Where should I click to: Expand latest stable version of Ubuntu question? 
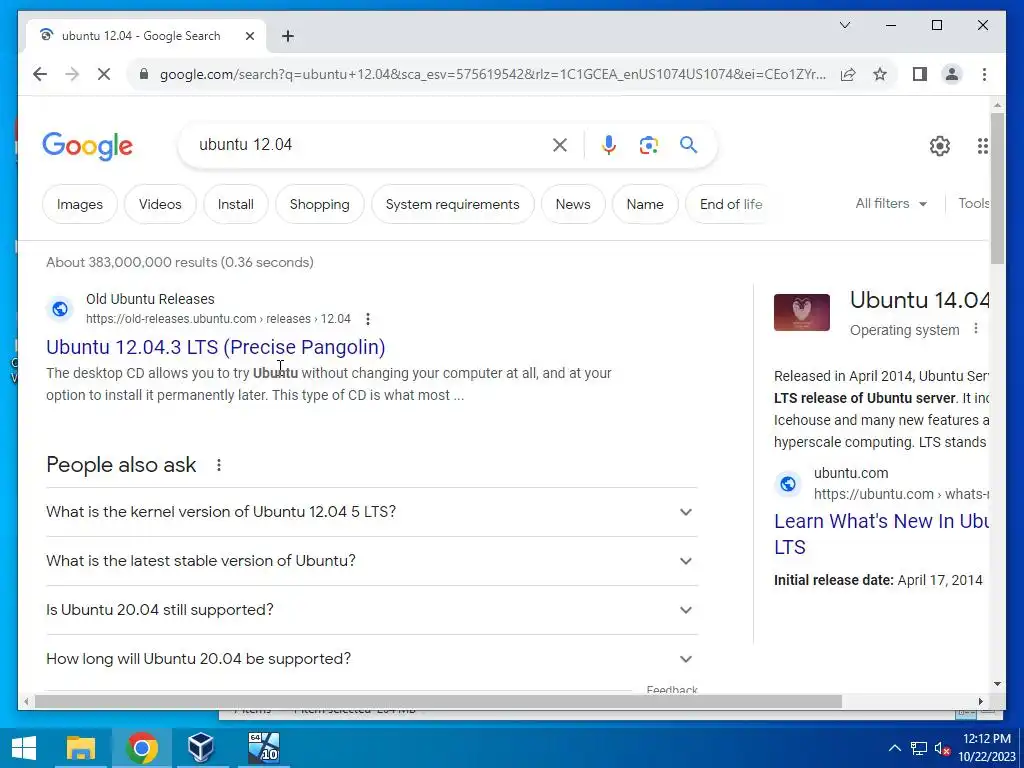[372, 561]
